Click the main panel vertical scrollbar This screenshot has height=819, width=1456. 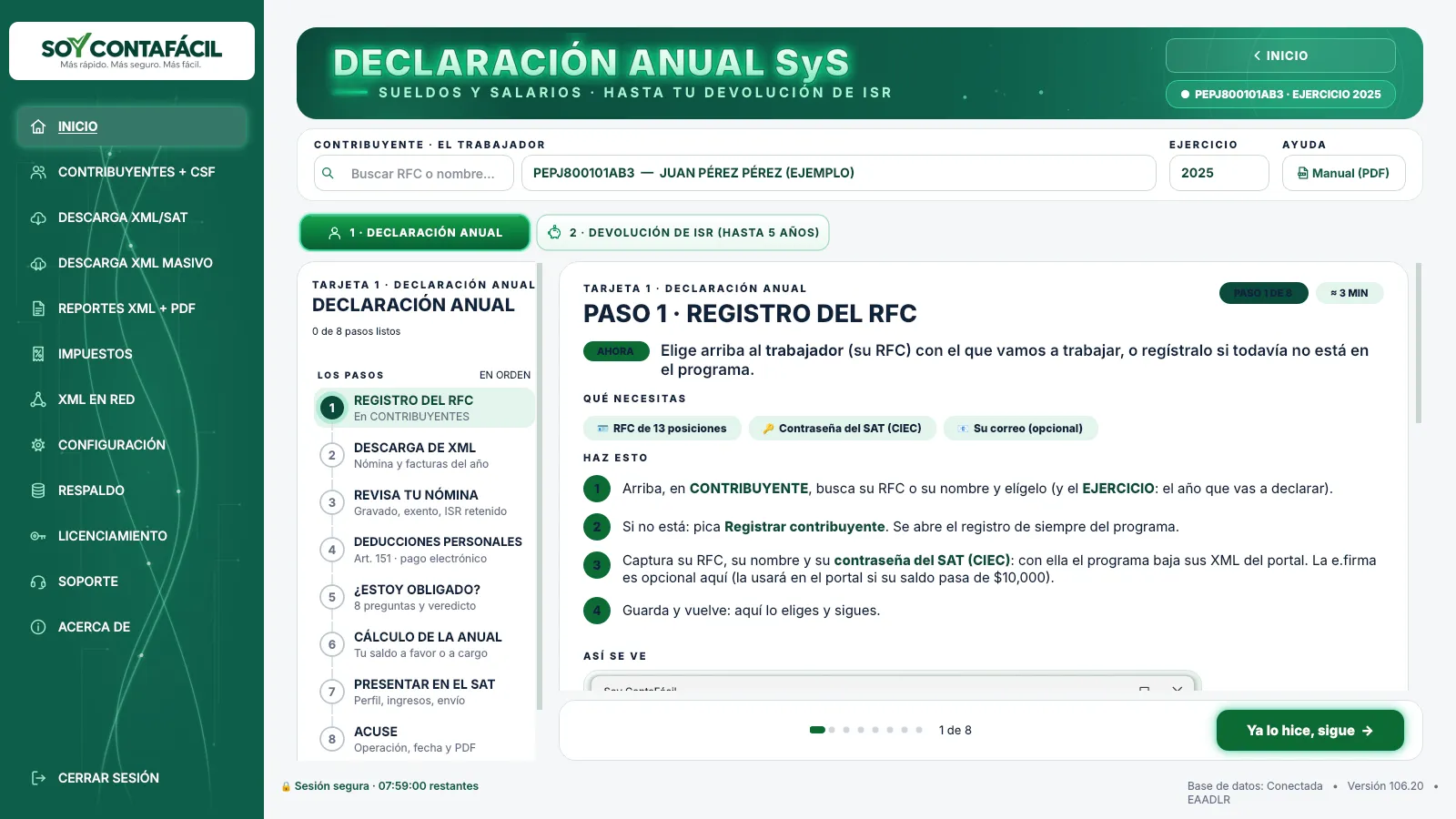pyautogui.click(x=1419, y=343)
